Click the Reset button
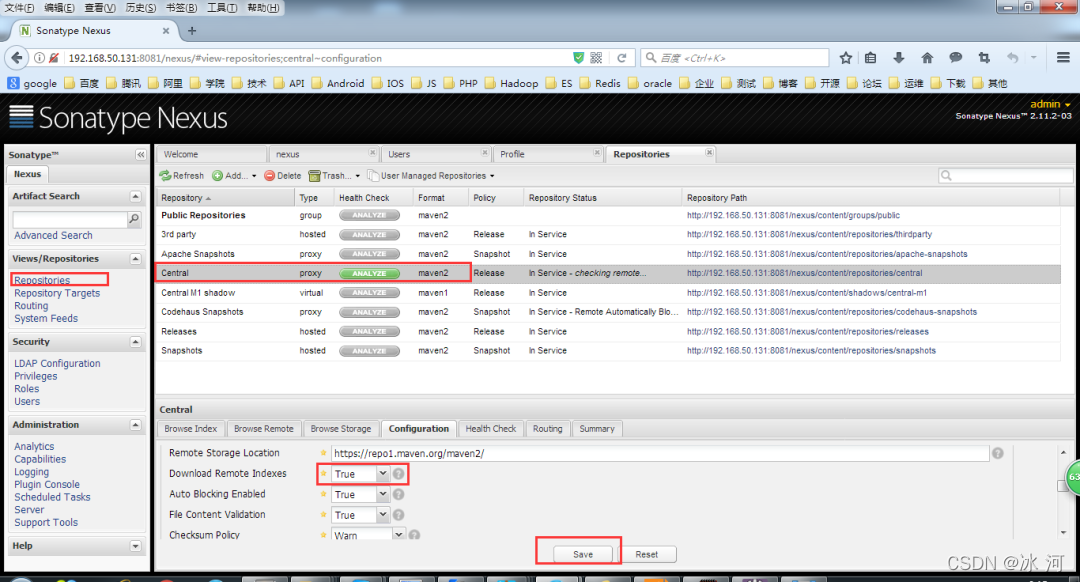The height and width of the screenshot is (582, 1080). pyautogui.click(x=646, y=554)
